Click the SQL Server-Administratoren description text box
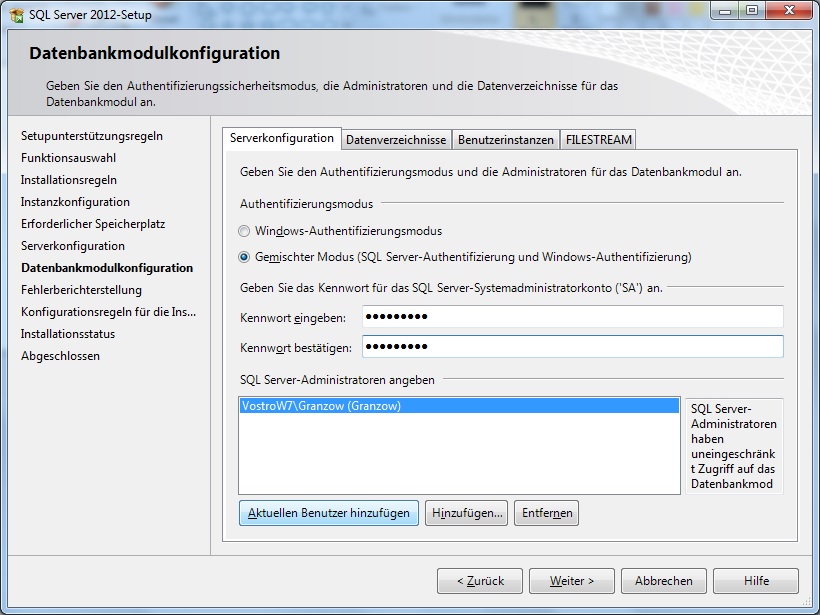 point(734,446)
